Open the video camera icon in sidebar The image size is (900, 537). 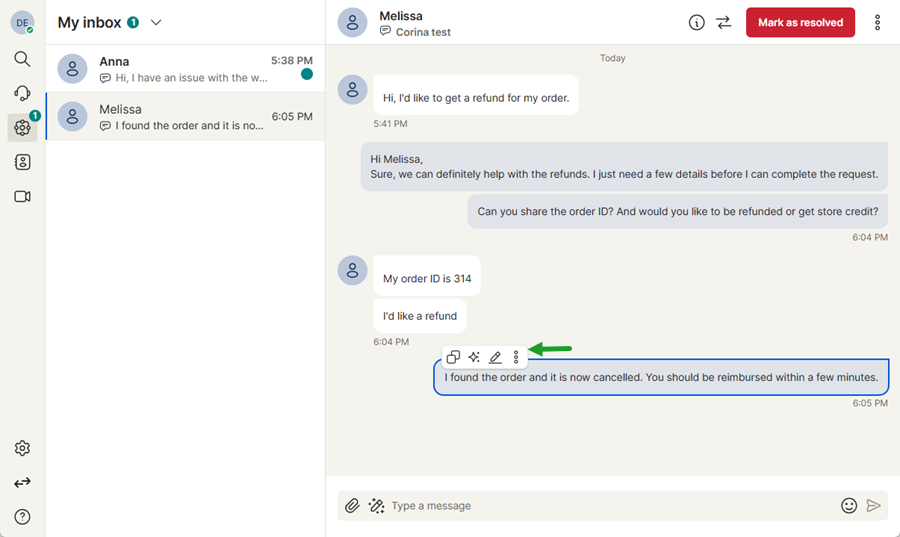(22, 196)
